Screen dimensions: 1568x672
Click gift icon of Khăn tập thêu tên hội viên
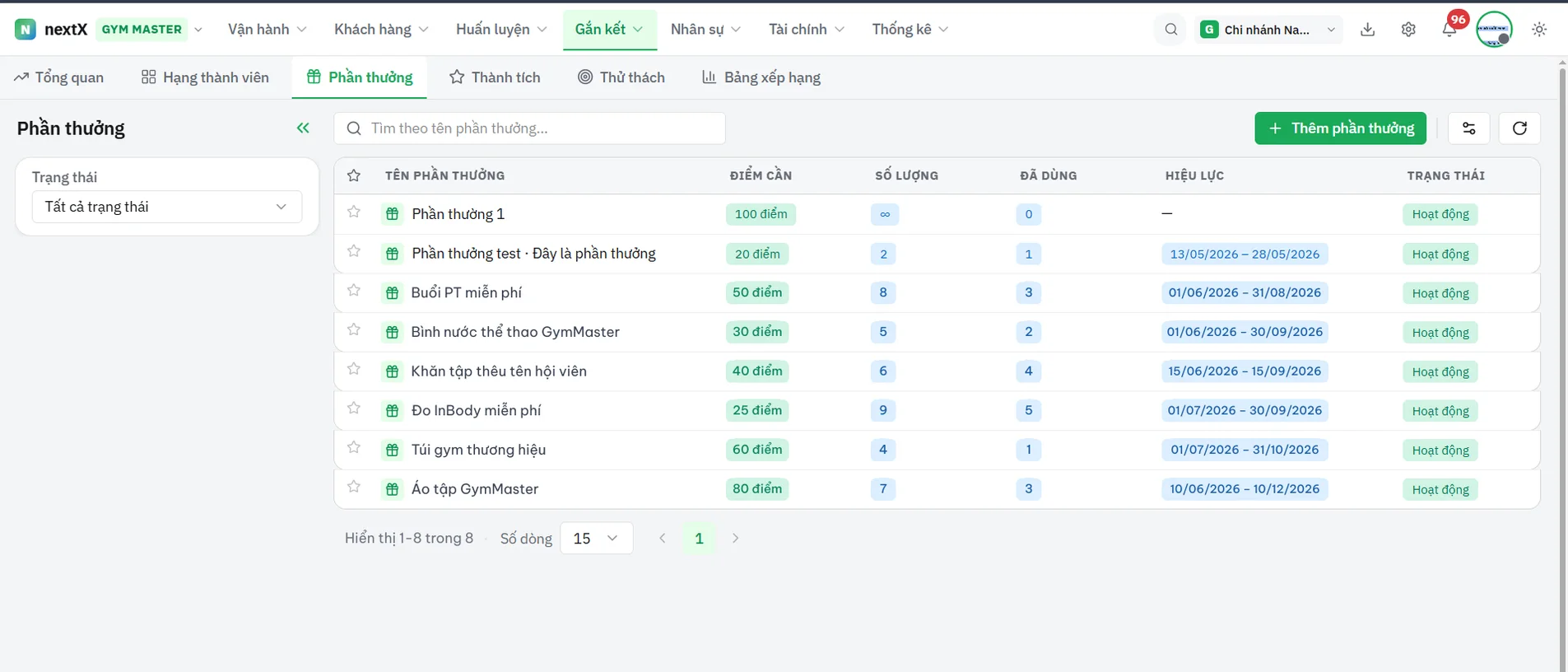[x=393, y=371]
